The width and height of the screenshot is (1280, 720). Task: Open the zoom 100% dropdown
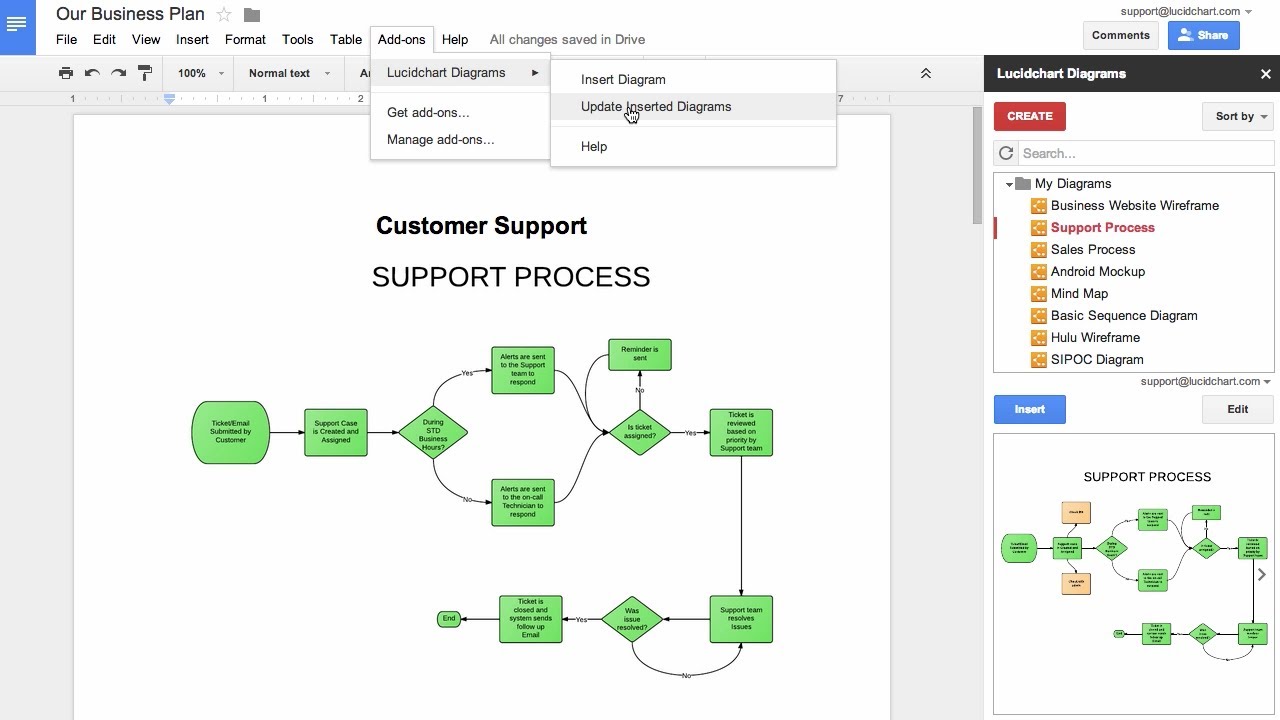[x=200, y=73]
